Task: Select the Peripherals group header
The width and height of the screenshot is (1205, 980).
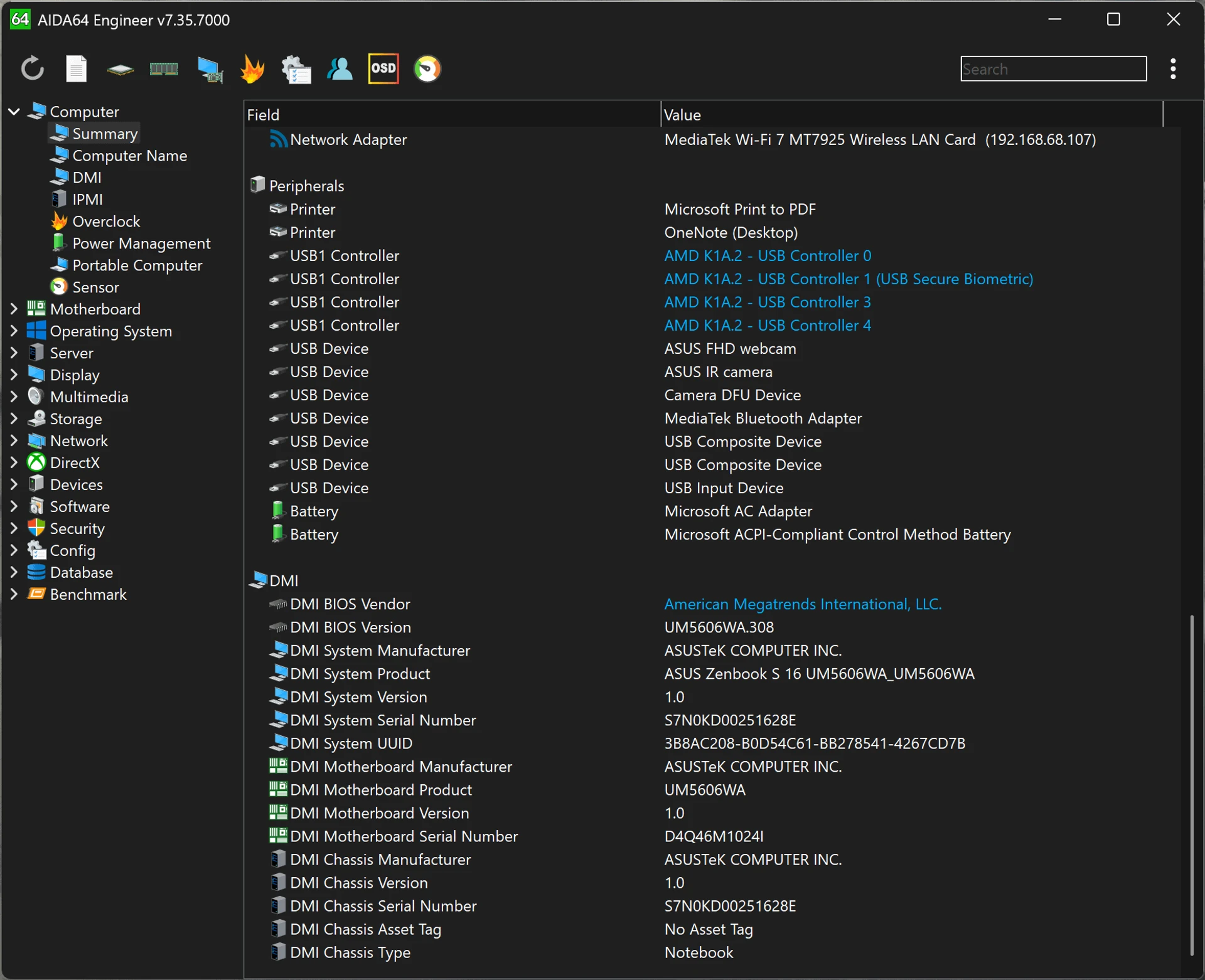Action: [x=712, y=186]
